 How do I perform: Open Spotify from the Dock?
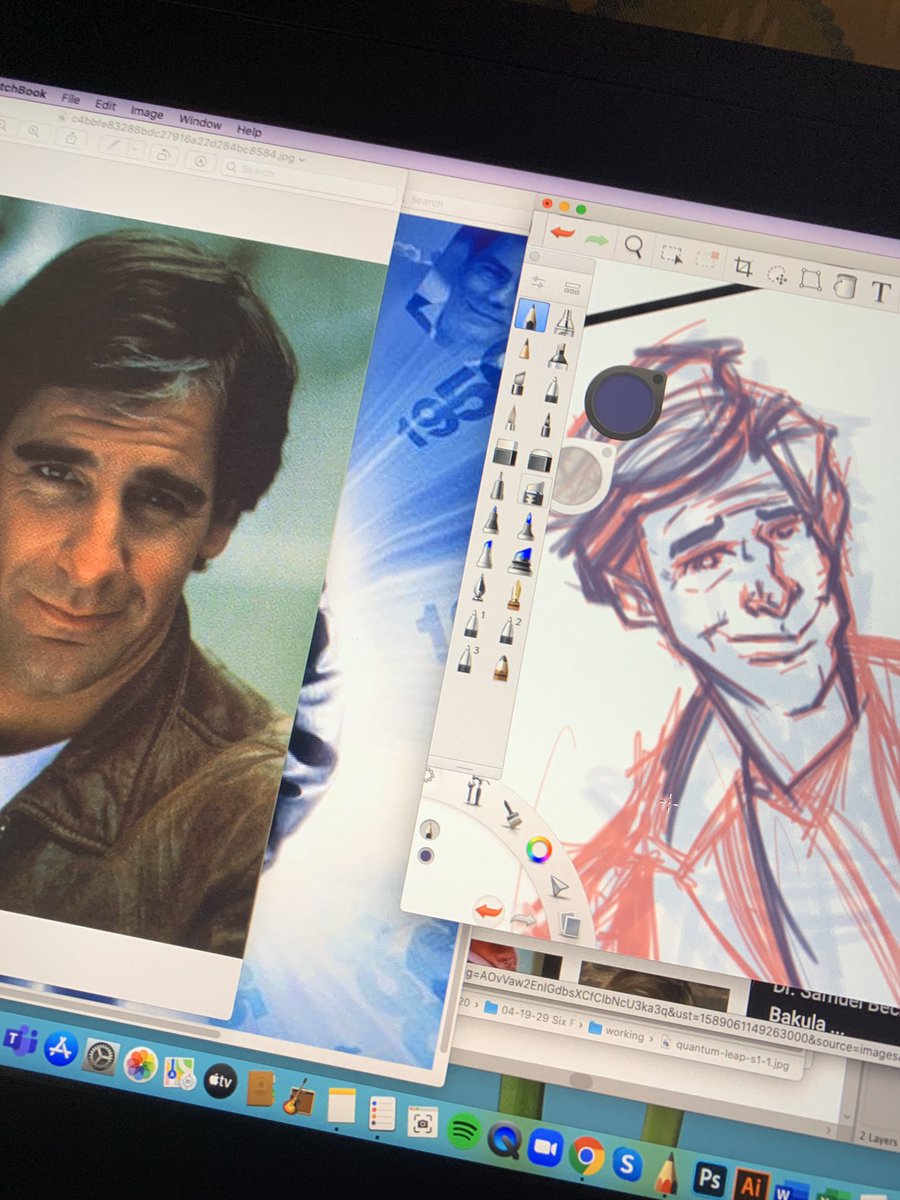point(462,1129)
